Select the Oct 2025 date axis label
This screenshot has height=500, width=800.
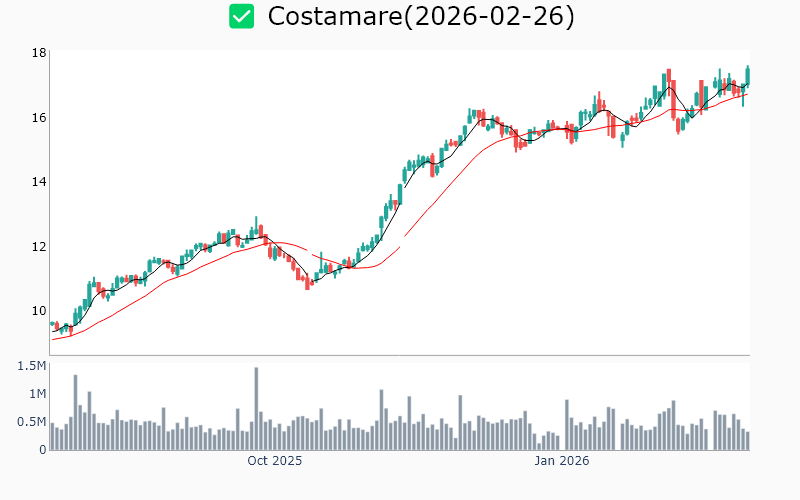coord(274,461)
